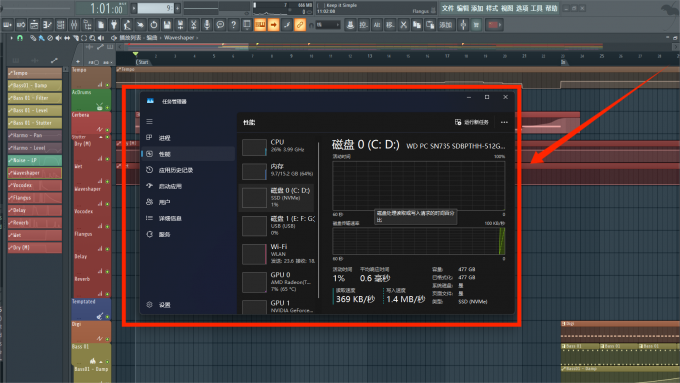Open the 添加 menu in menu bar

pyautogui.click(x=477, y=8)
